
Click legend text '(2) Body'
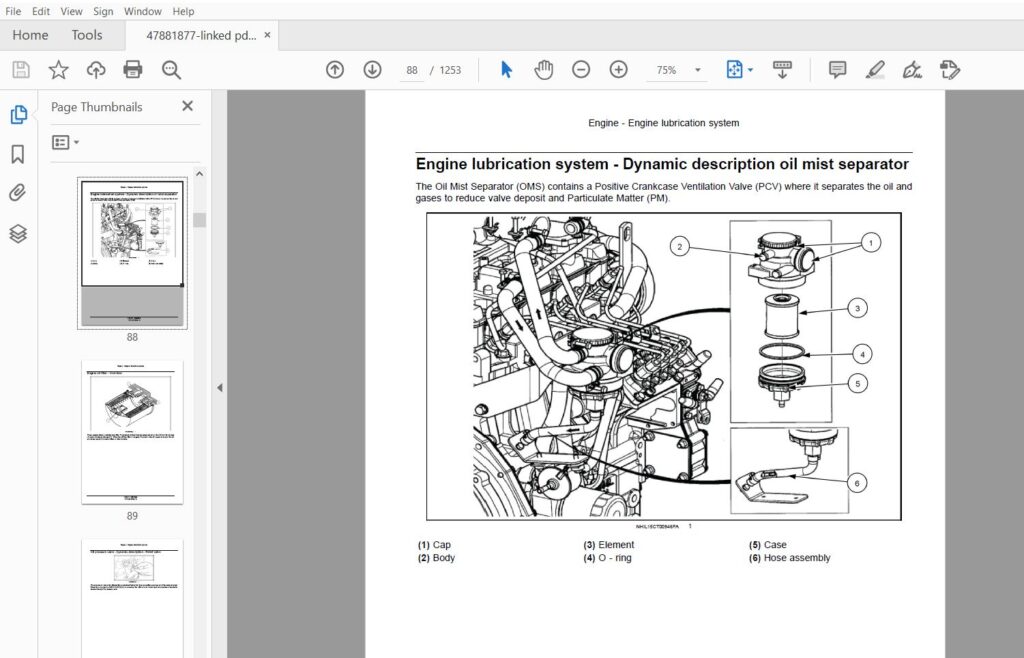436,557
